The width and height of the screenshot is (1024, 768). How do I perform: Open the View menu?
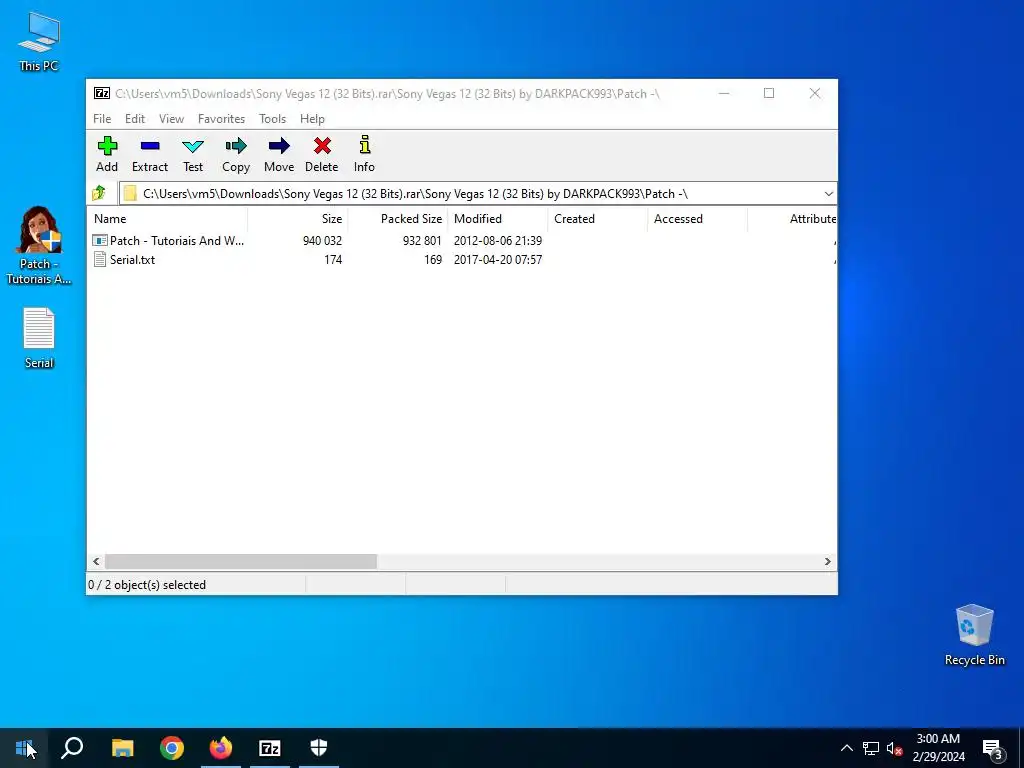tap(172, 119)
